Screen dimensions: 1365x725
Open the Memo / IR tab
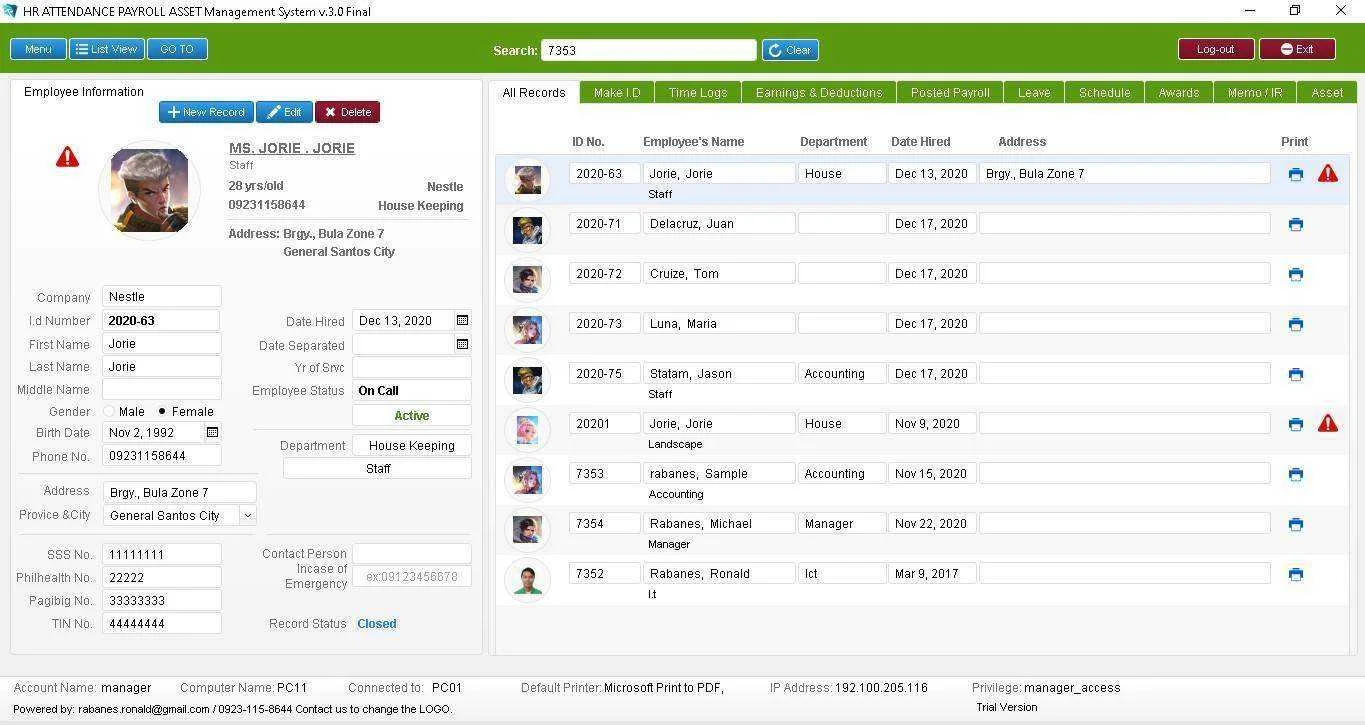[1255, 92]
